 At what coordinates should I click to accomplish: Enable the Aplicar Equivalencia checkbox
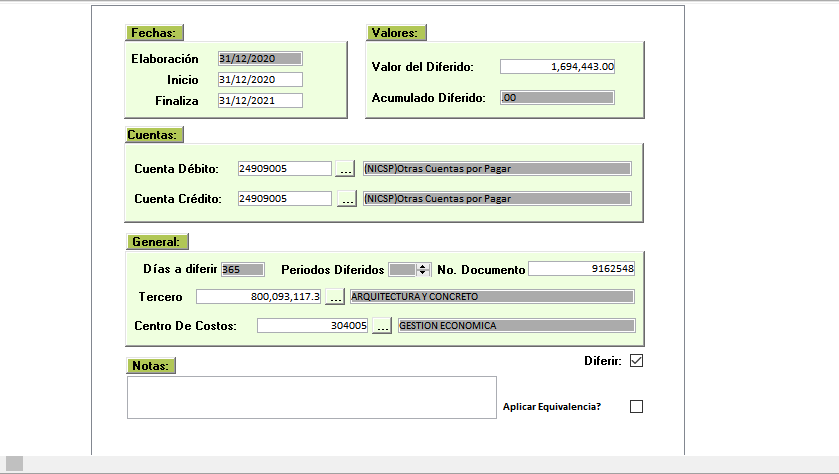(x=636, y=406)
